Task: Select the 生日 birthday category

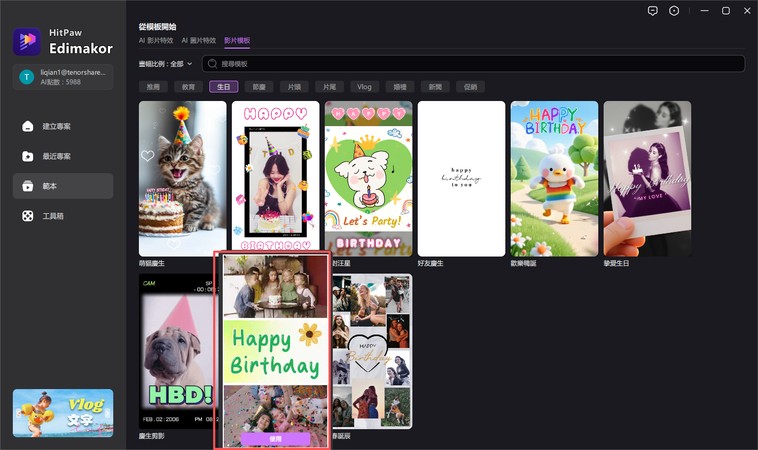Action: pos(223,87)
